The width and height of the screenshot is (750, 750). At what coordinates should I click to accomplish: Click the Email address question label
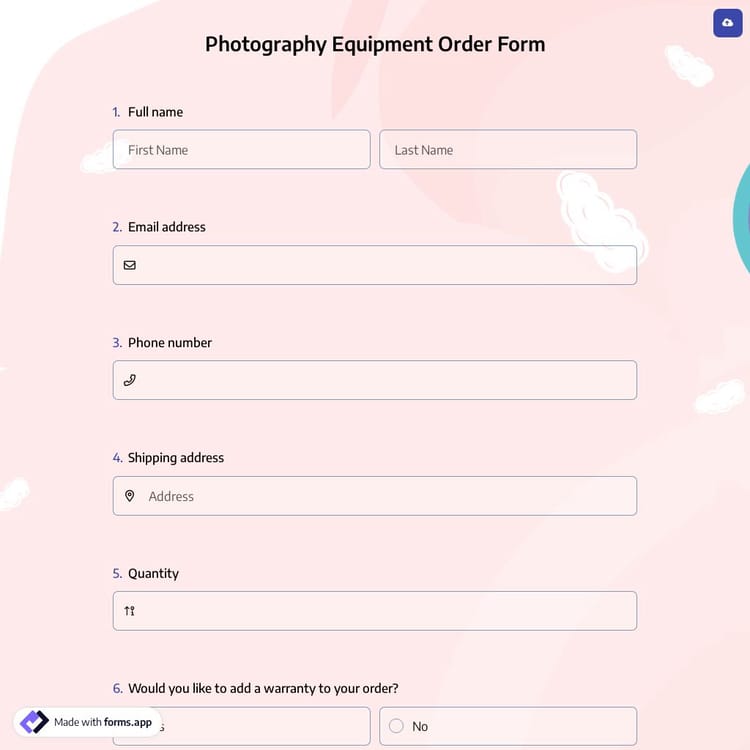(x=166, y=227)
